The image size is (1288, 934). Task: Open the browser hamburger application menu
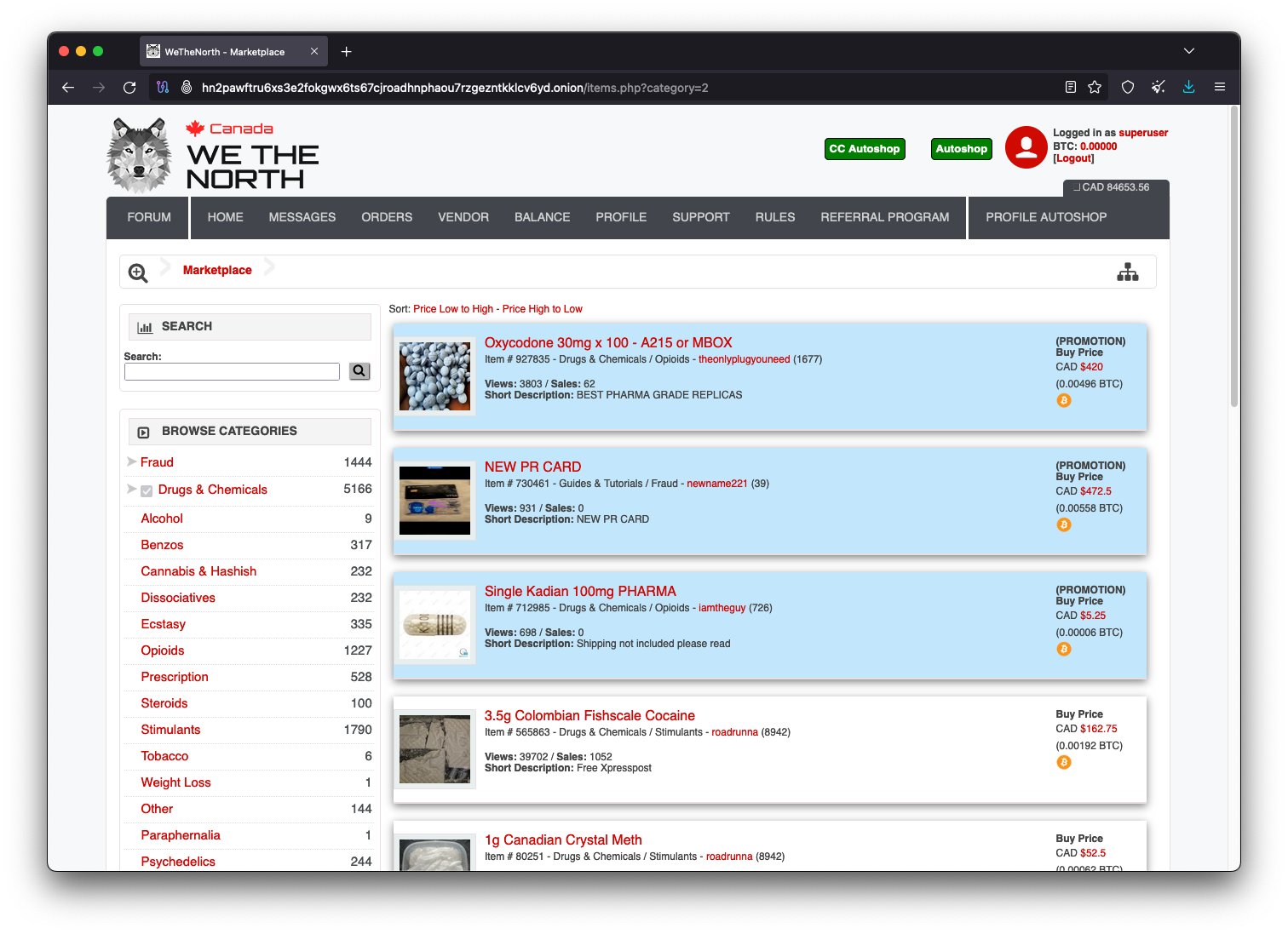[1219, 87]
